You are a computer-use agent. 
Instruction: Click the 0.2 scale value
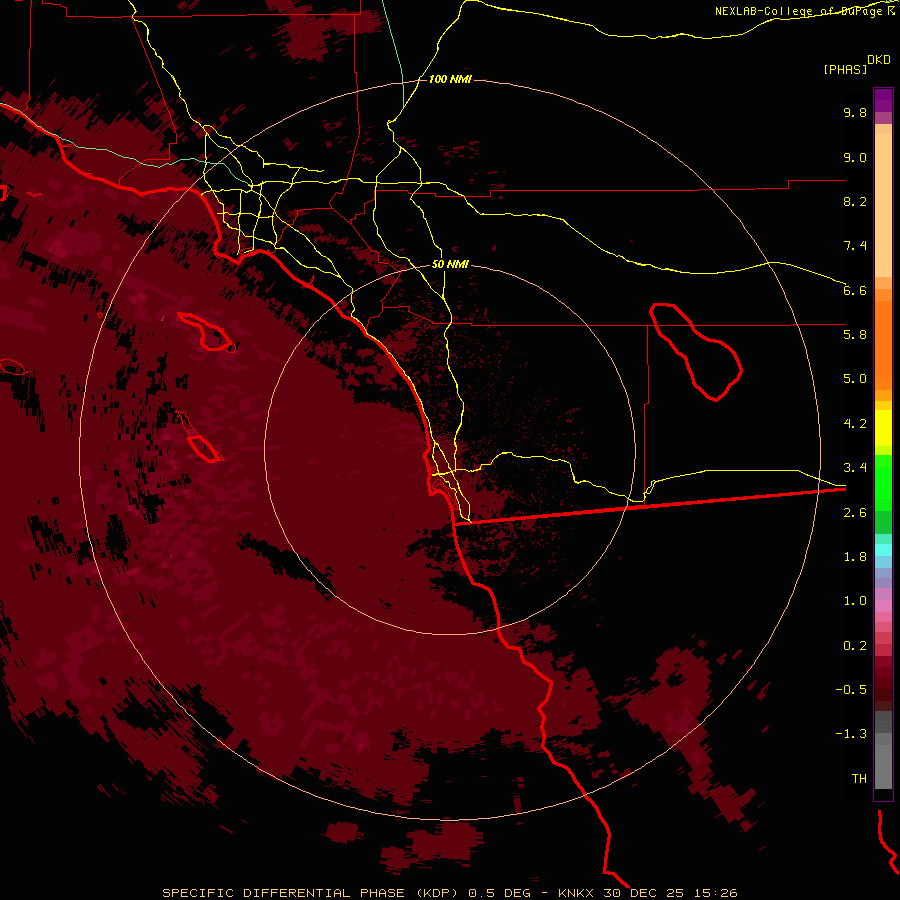pyautogui.click(x=855, y=646)
